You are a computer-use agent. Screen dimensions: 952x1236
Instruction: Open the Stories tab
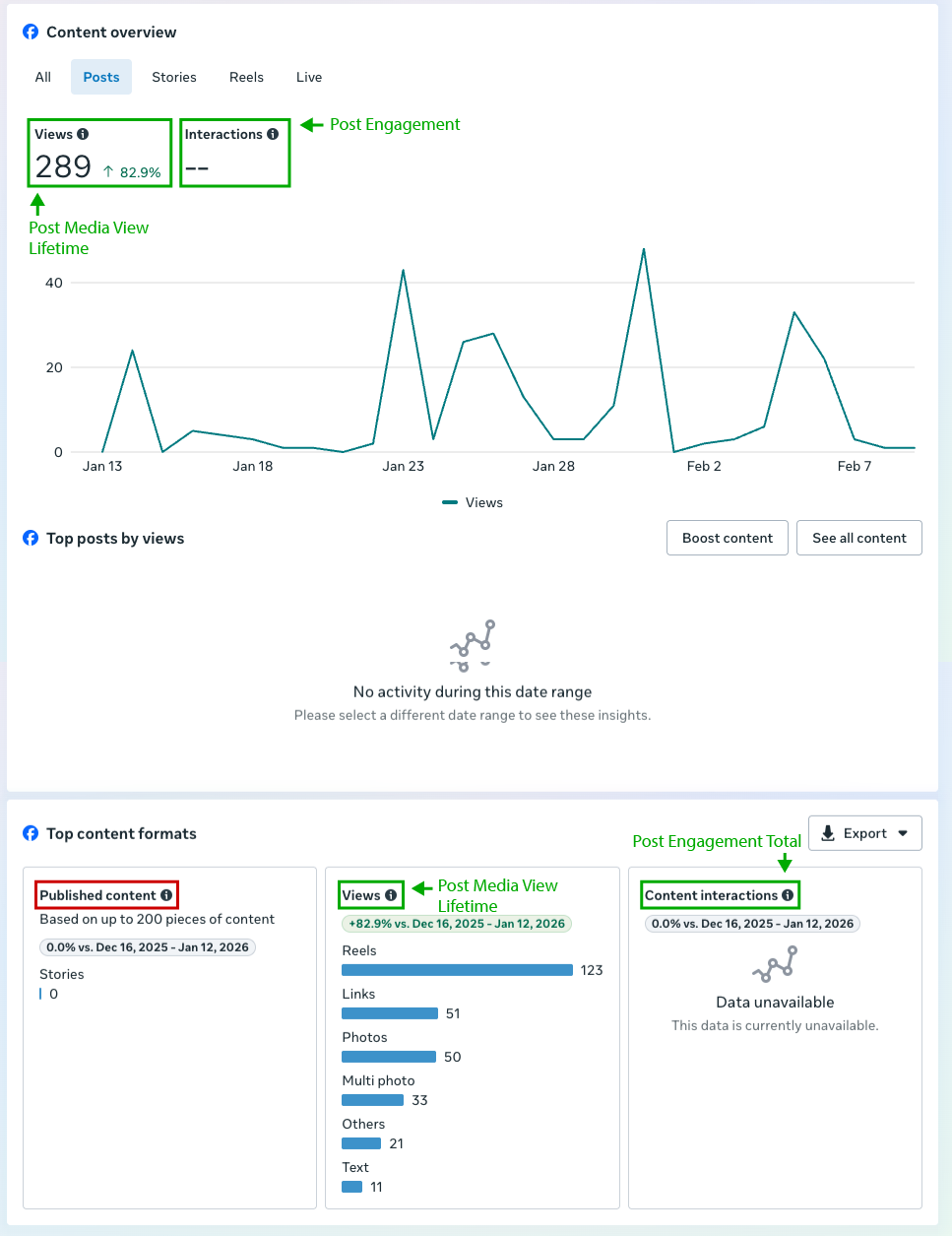(x=174, y=77)
